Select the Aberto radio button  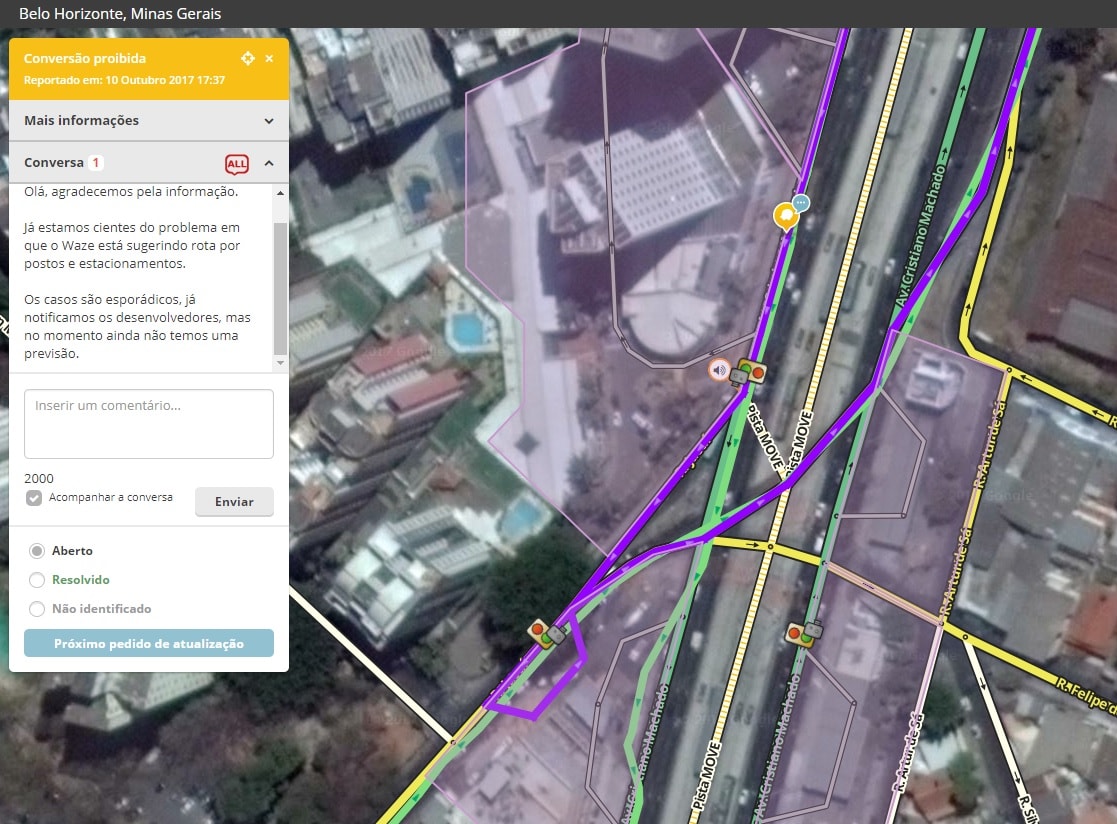click(x=37, y=551)
